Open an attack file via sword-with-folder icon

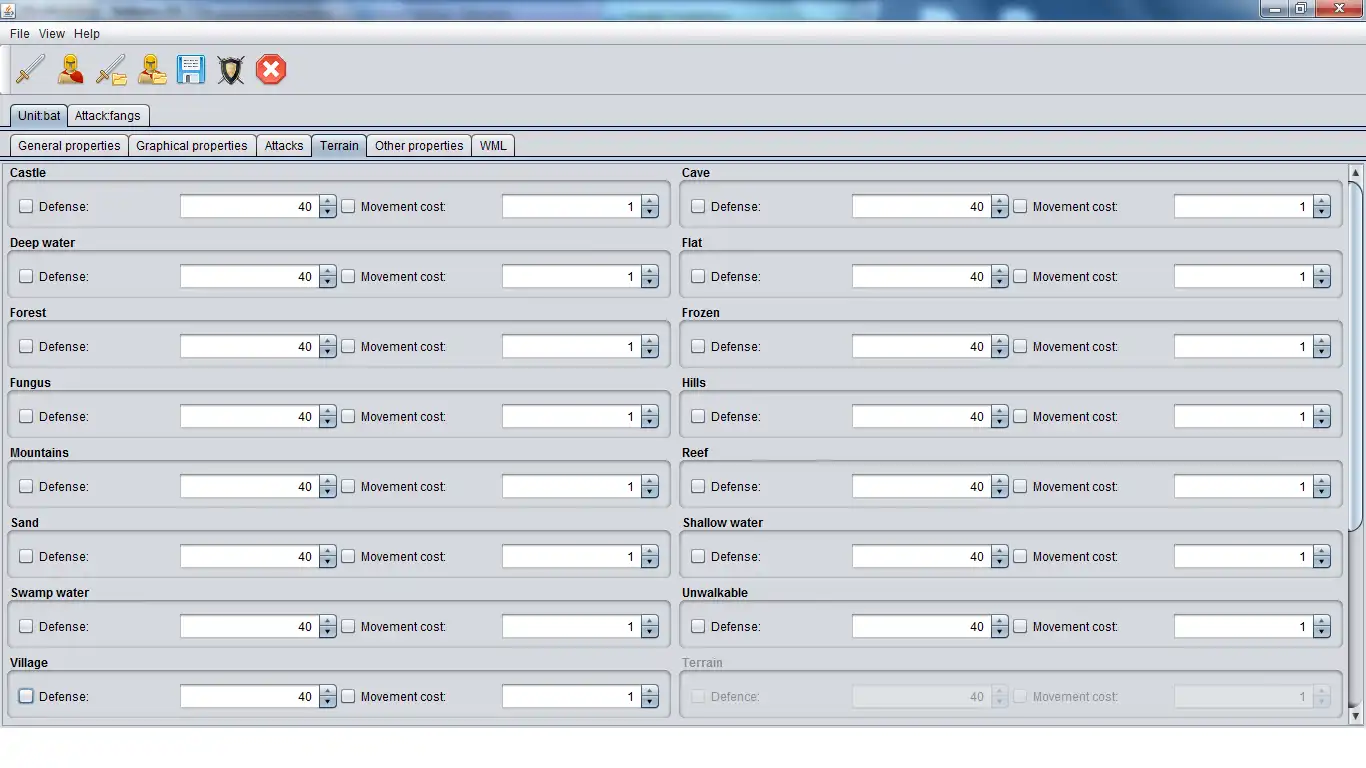[111, 69]
